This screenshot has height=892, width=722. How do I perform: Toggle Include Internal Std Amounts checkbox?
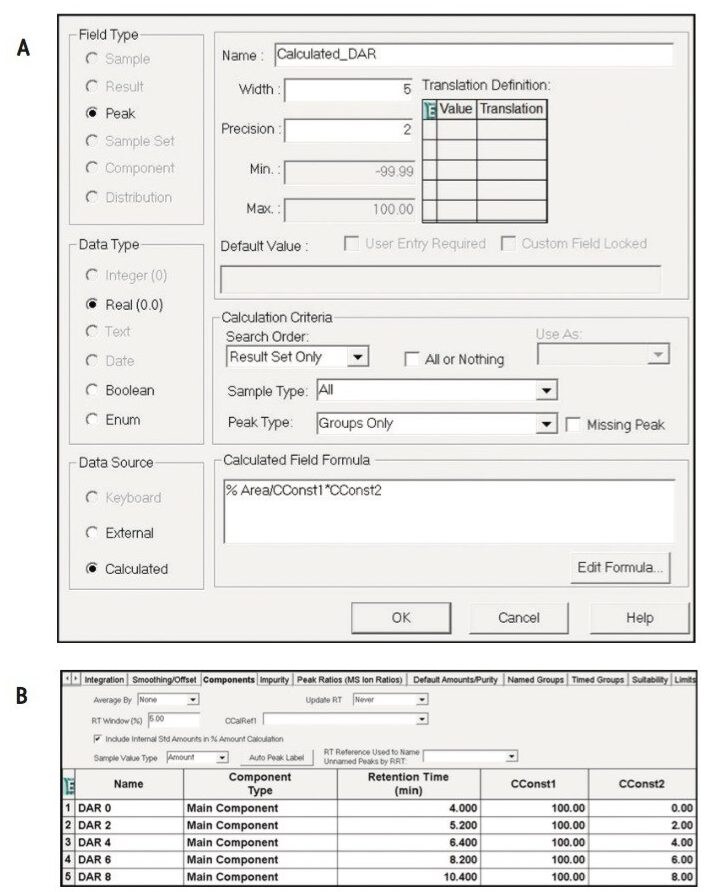point(97,738)
